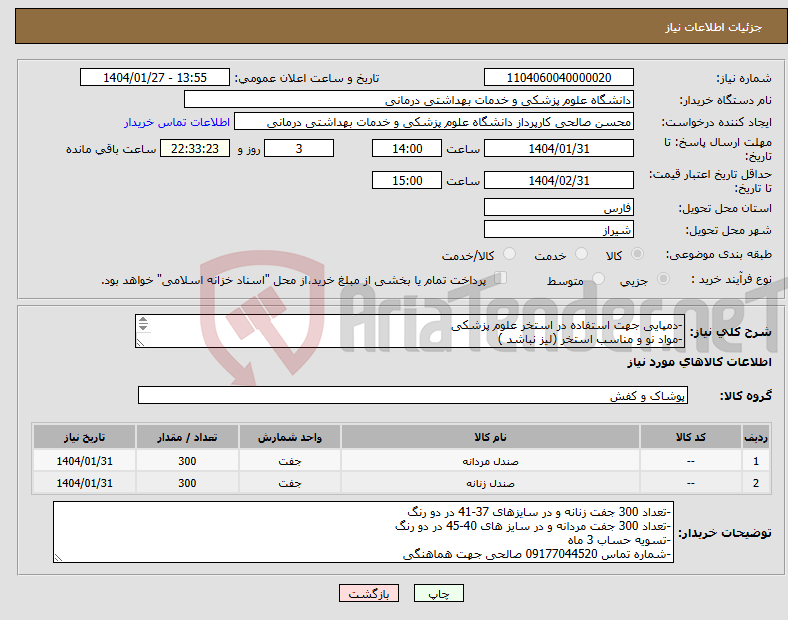Click the price validity date 1404/02/31 field
This screenshot has width=788, height=620.
coord(558,180)
